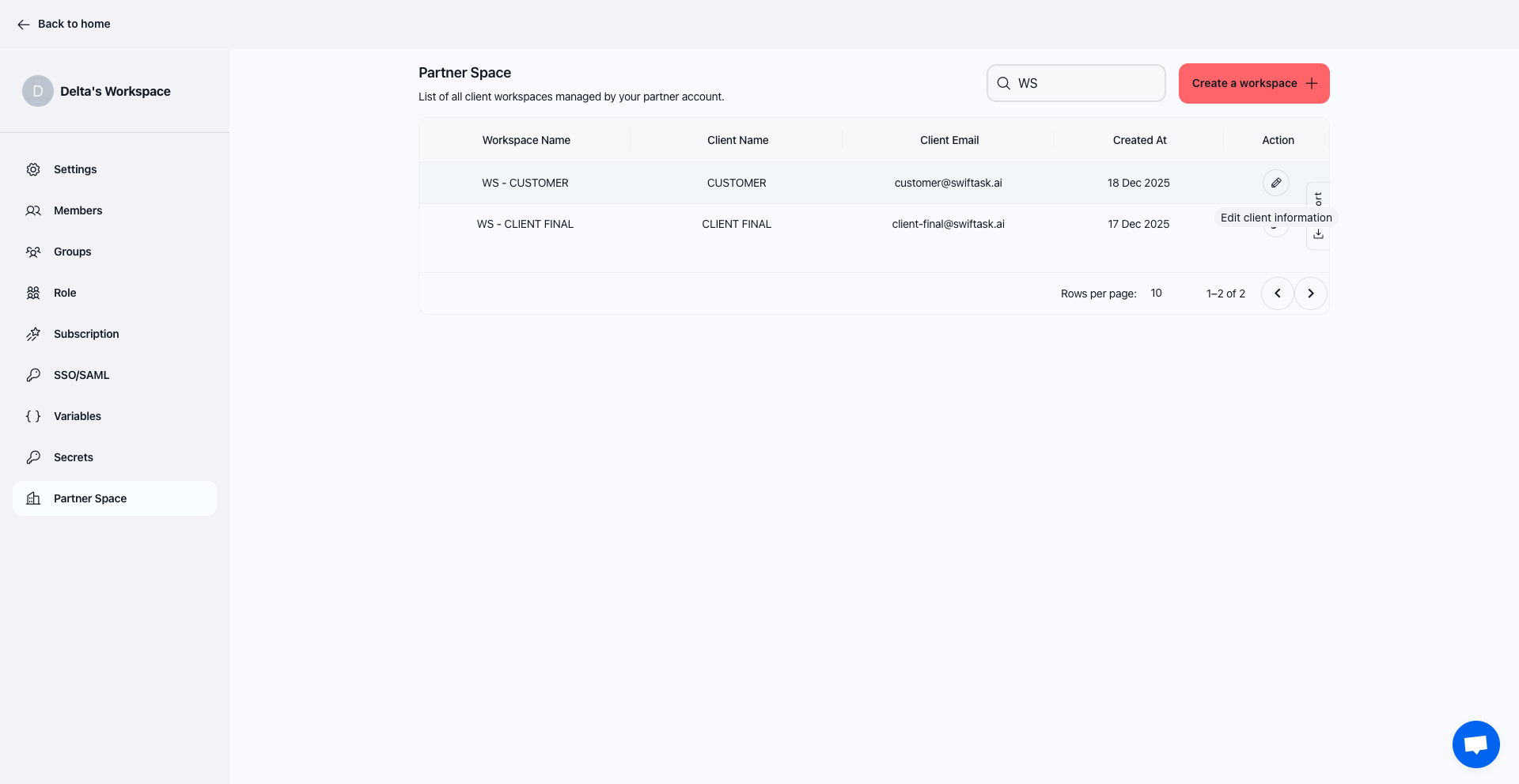Open the Settings gear icon
The width and height of the screenshot is (1519, 784).
tap(33, 169)
